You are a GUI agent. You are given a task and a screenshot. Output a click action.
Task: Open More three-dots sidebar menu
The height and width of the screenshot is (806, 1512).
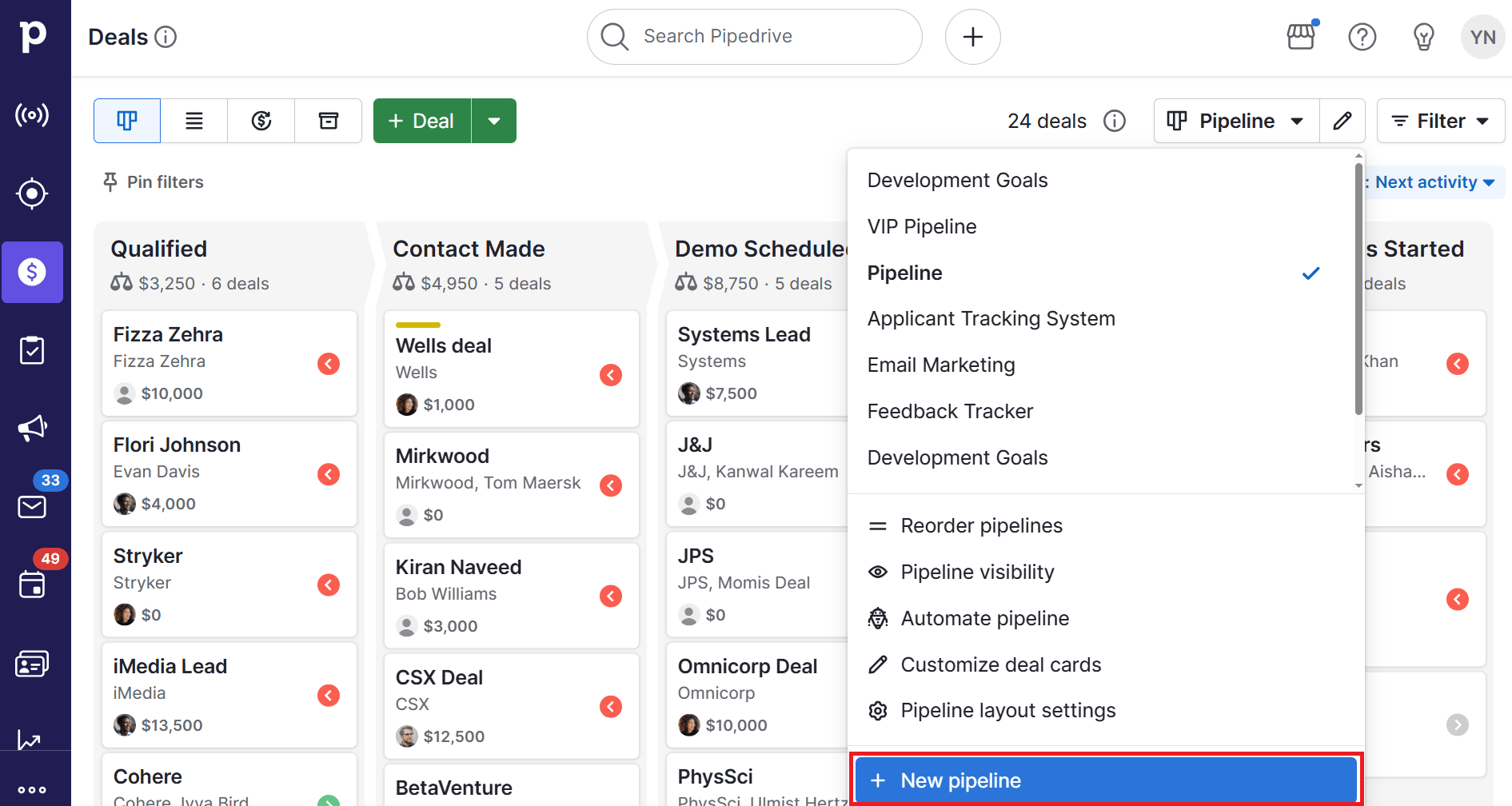tap(32, 790)
